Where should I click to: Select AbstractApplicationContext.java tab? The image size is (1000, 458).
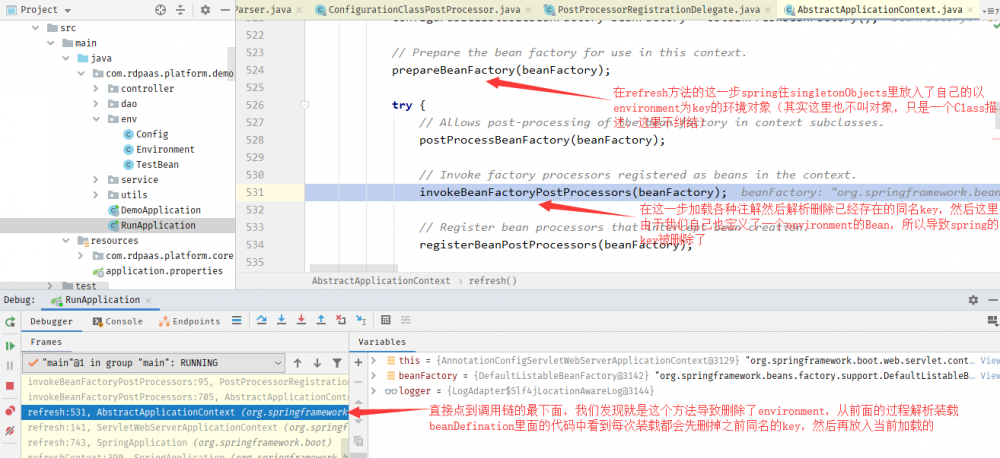880,10
